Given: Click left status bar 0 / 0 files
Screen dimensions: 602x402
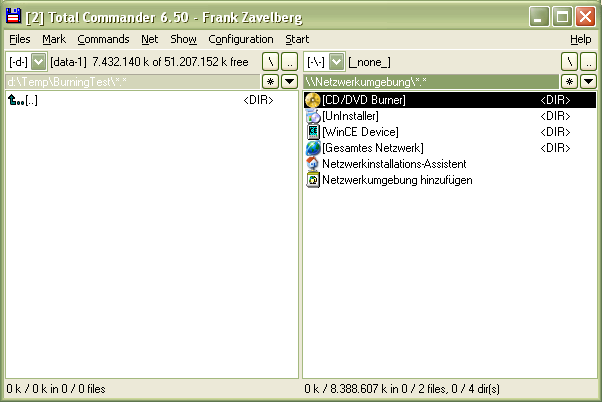Looking at the screenshot, I should click(x=56, y=389).
